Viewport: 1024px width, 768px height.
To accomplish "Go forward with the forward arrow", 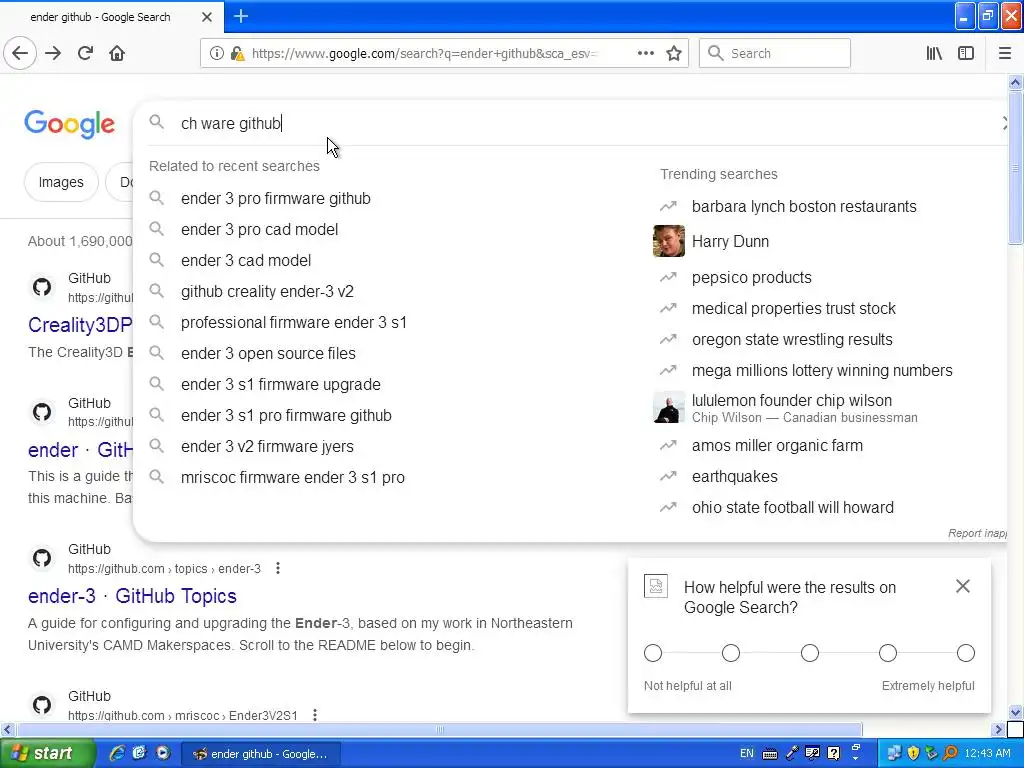I will (x=53, y=54).
